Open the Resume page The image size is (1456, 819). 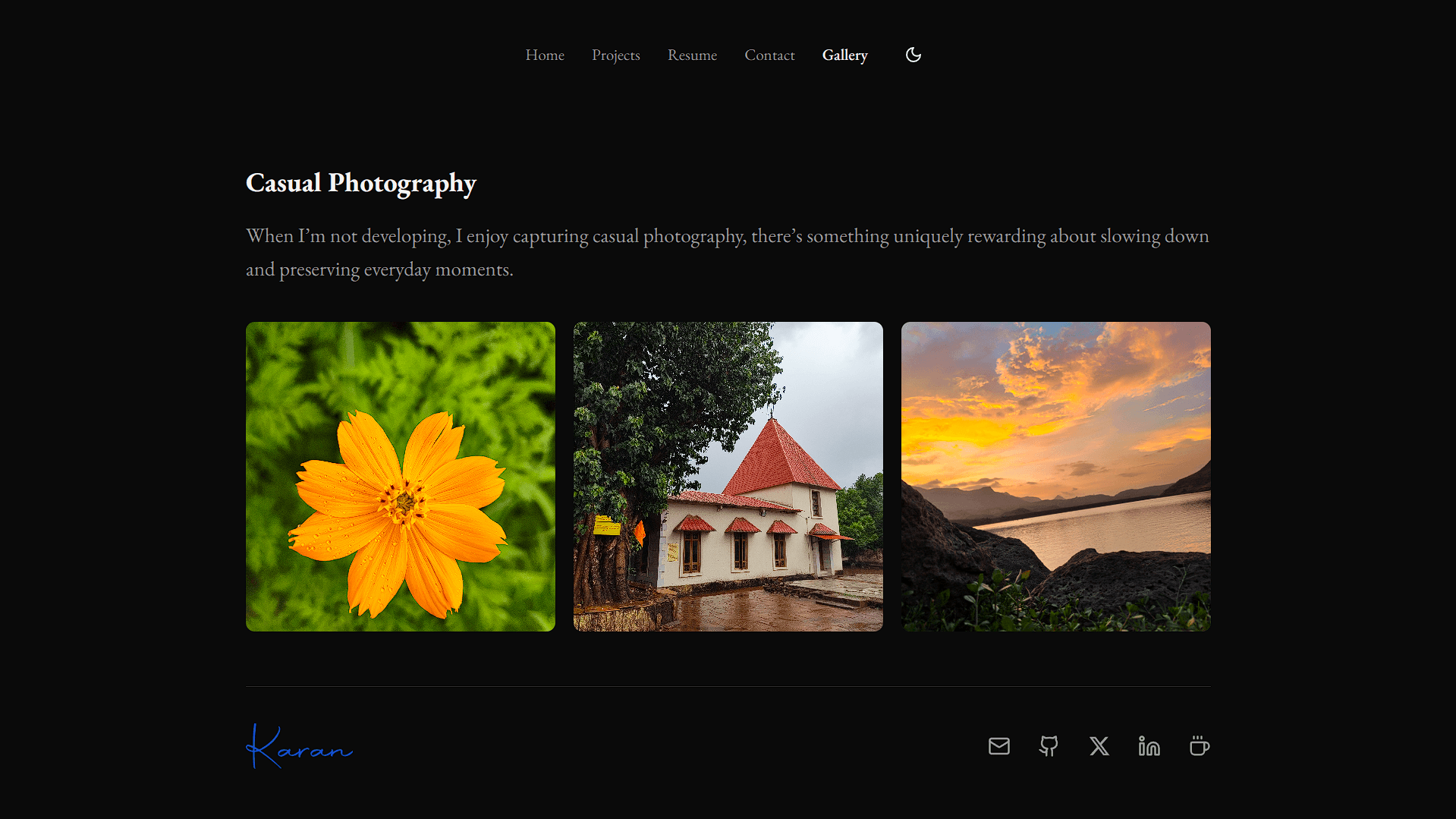tap(691, 55)
